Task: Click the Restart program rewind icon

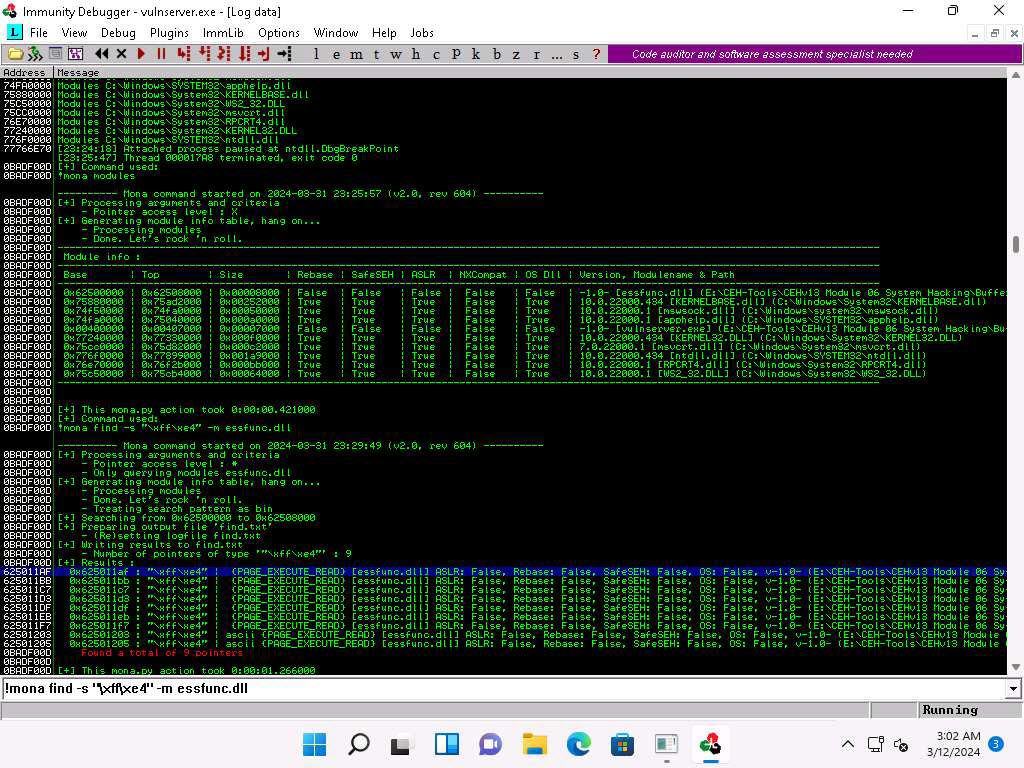Action: 102,54
